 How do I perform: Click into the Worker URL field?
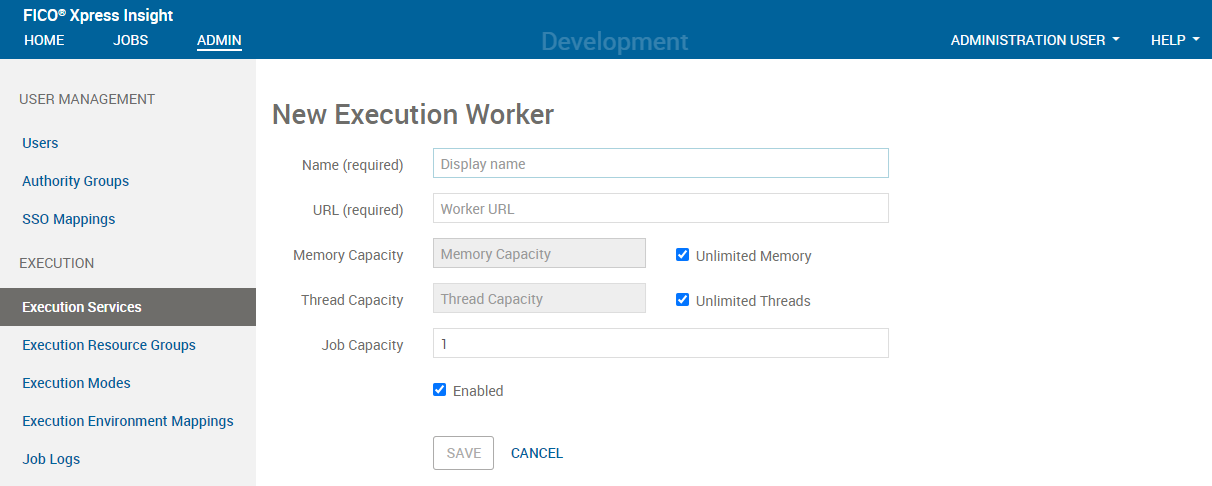tap(660, 209)
